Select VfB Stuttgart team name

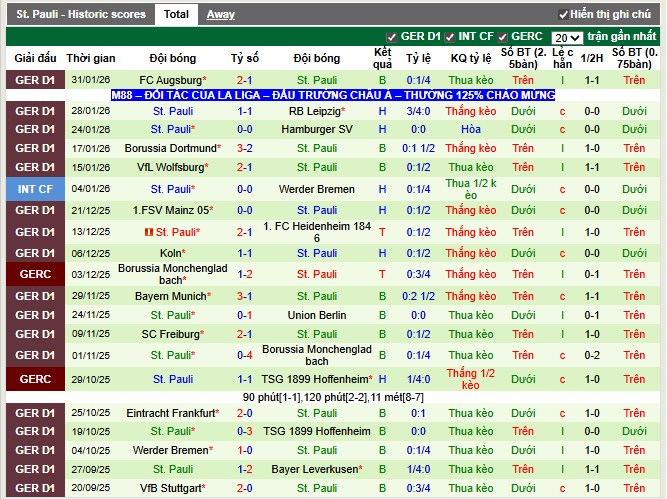[x=173, y=488]
